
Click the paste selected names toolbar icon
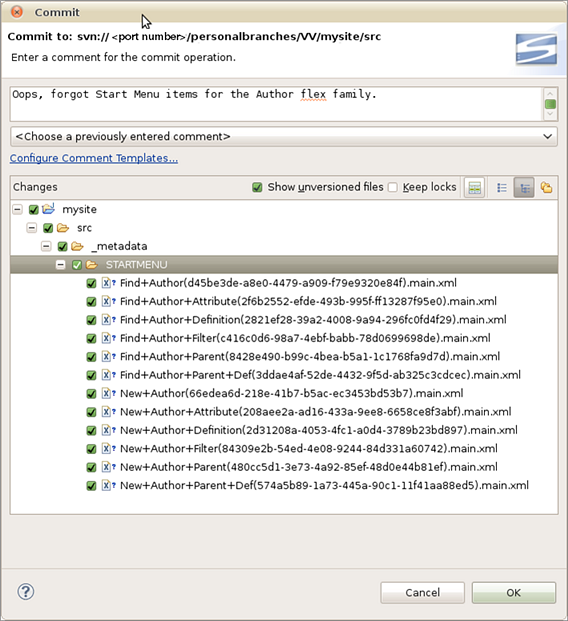point(475,187)
